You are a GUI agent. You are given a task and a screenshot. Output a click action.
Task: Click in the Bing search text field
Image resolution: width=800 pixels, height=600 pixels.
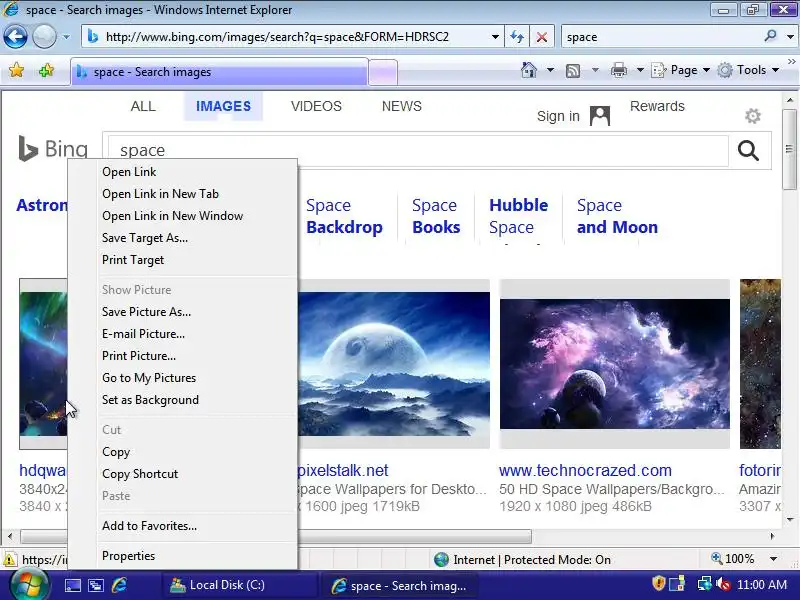click(418, 150)
